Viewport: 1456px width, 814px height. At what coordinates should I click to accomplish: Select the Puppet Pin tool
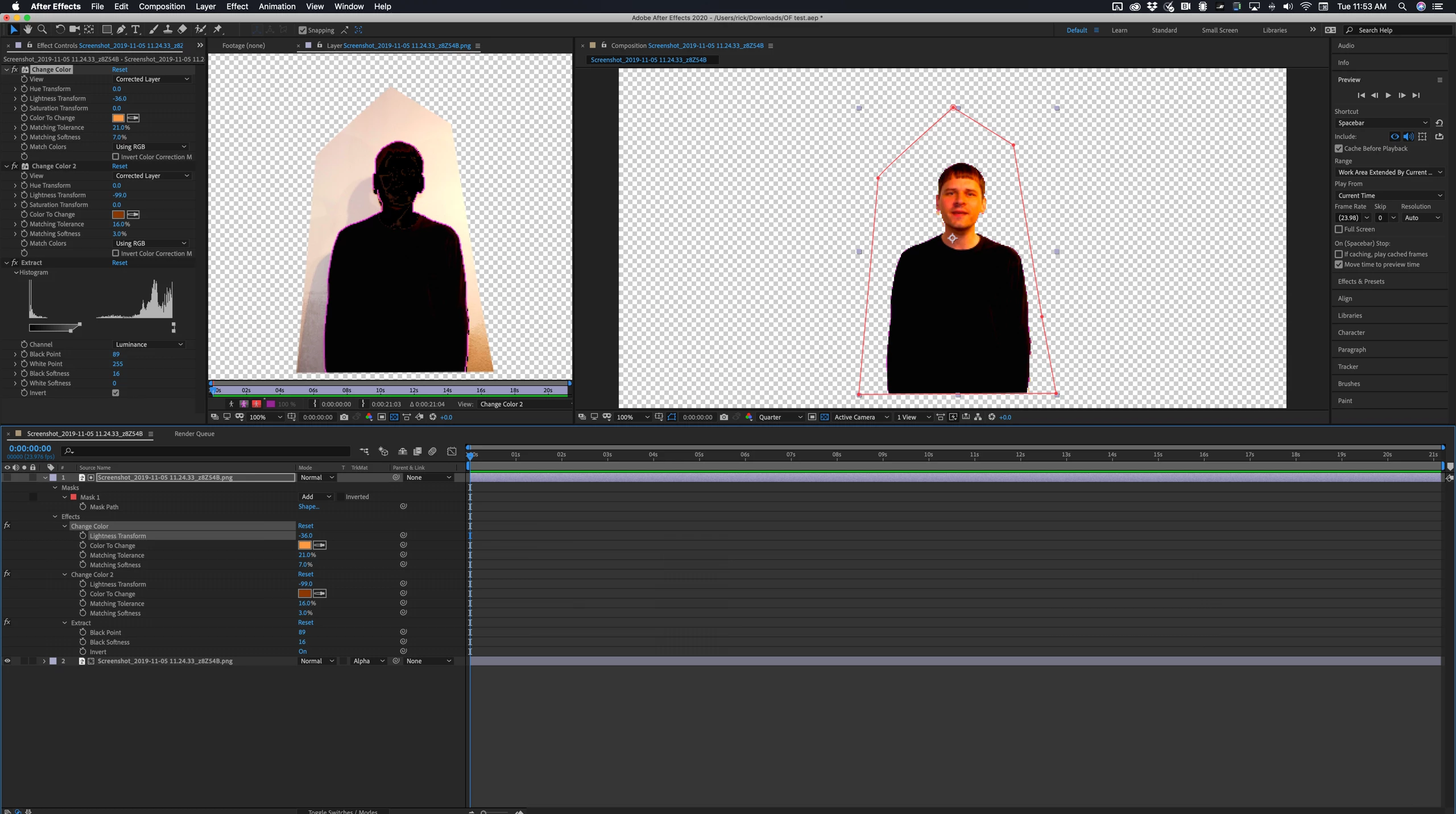tap(218, 30)
